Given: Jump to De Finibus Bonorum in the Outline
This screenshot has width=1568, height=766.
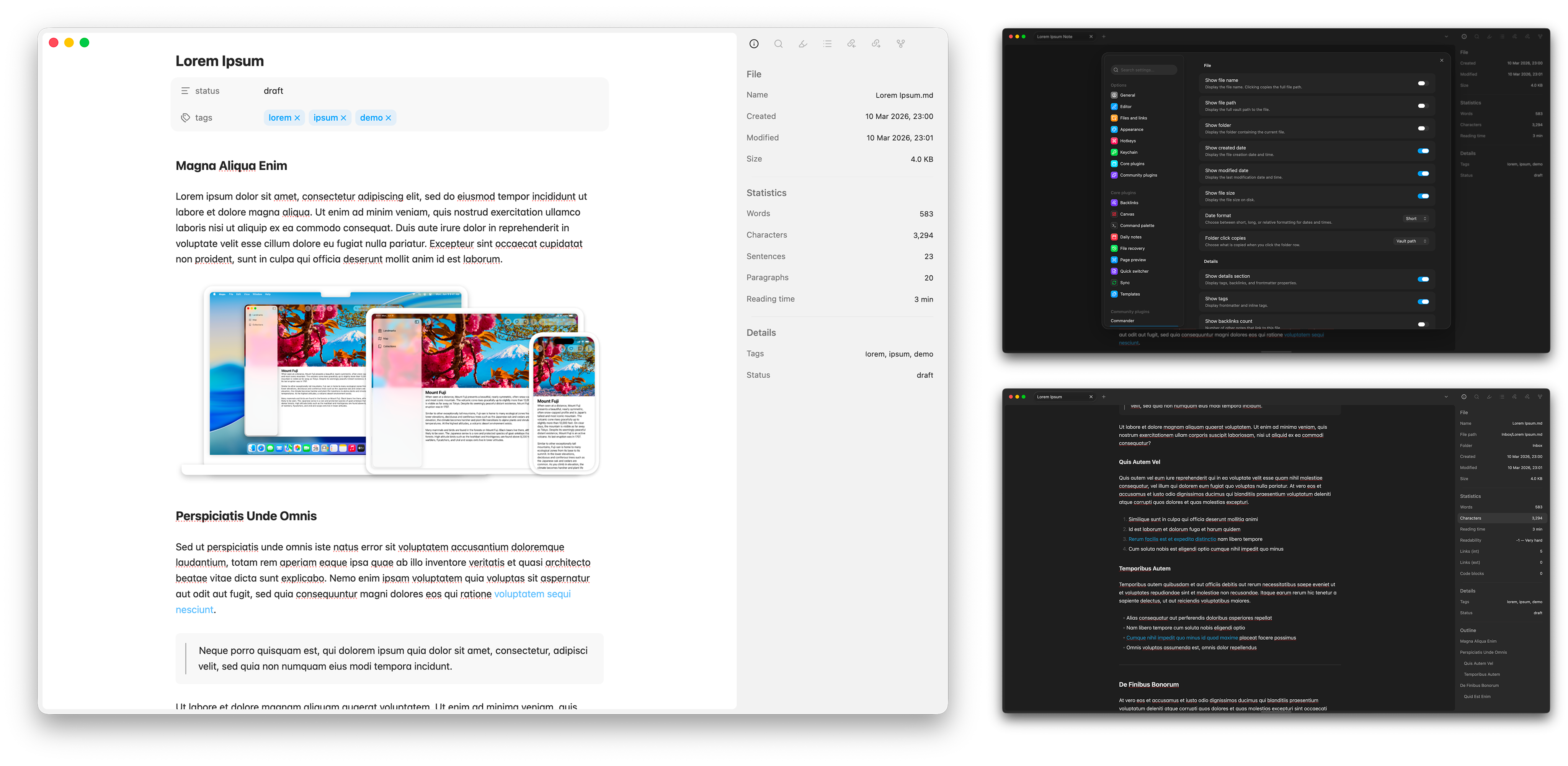Looking at the screenshot, I should (1479, 685).
